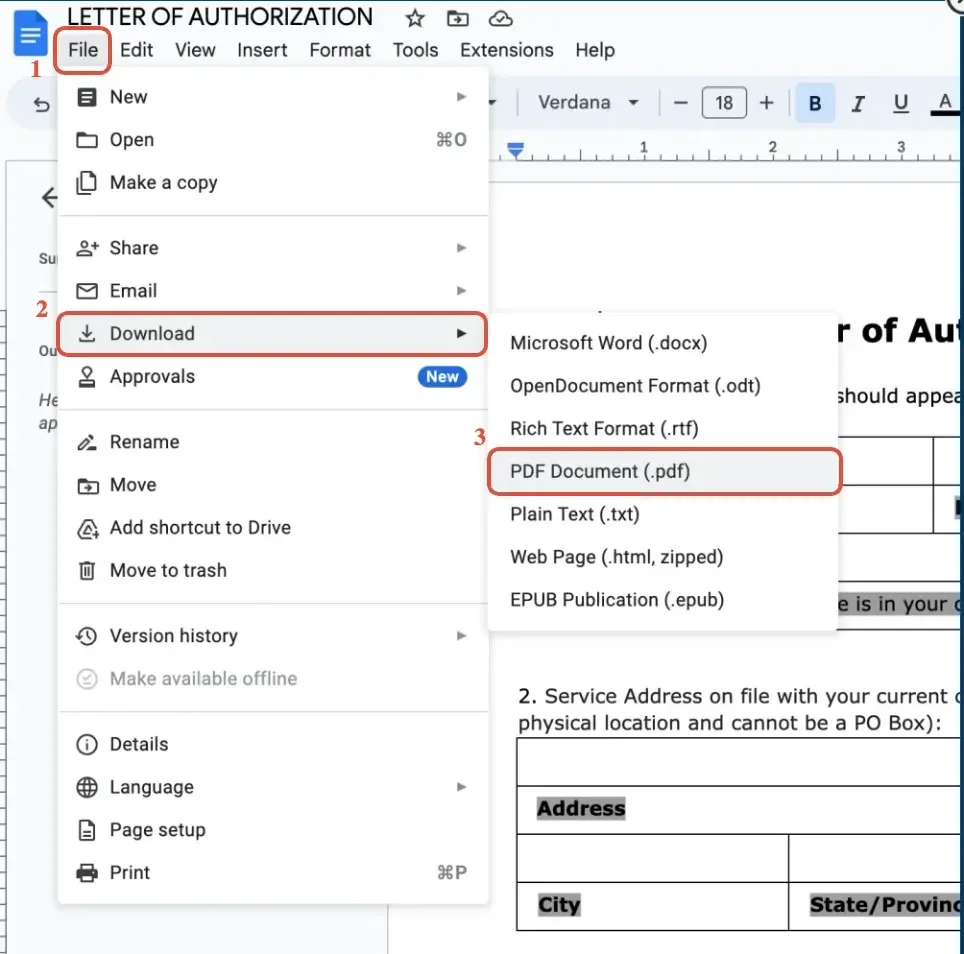Check the cloud save status icon
The image size is (964, 954).
pyautogui.click(x=500, y=19)
